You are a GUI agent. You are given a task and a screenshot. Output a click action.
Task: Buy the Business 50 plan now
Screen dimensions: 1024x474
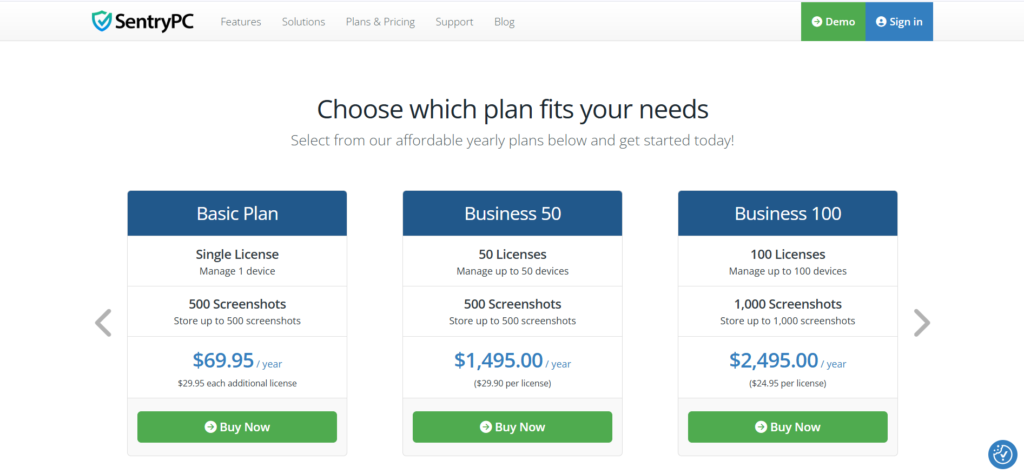[513, 427]
